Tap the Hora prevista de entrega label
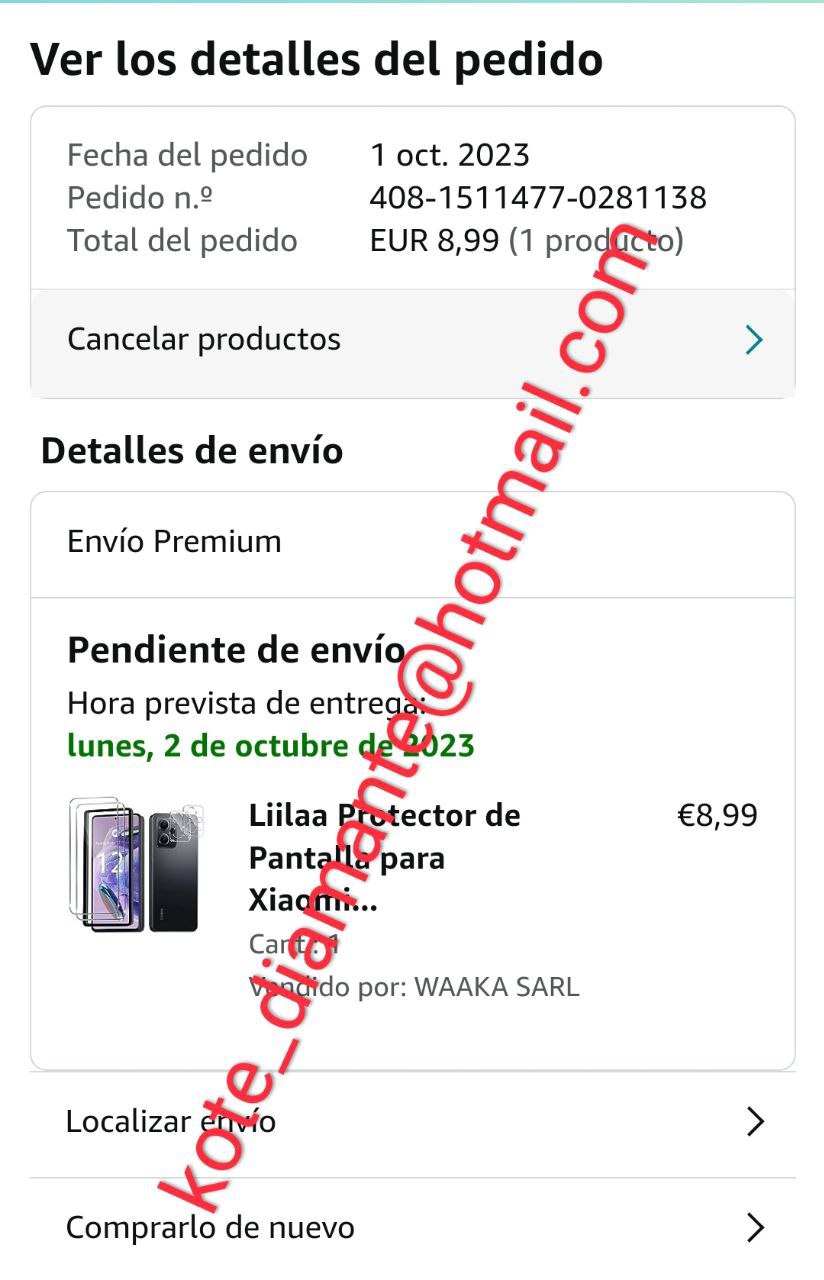Screen dimensions: 824x1280 (x=247, y=704)
